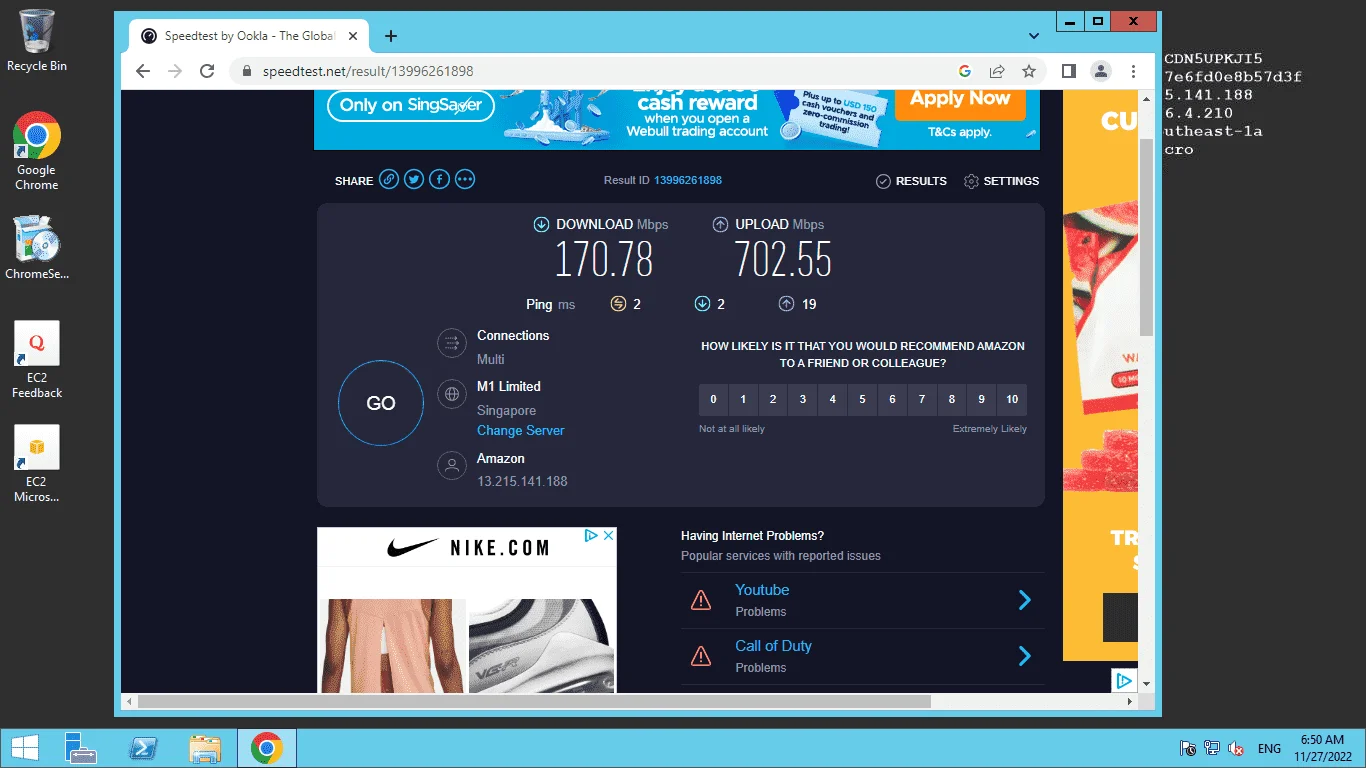This screenshot has width=1366, height=768.
Task: Go forward using the browser arrow
Action: [175, 71]
